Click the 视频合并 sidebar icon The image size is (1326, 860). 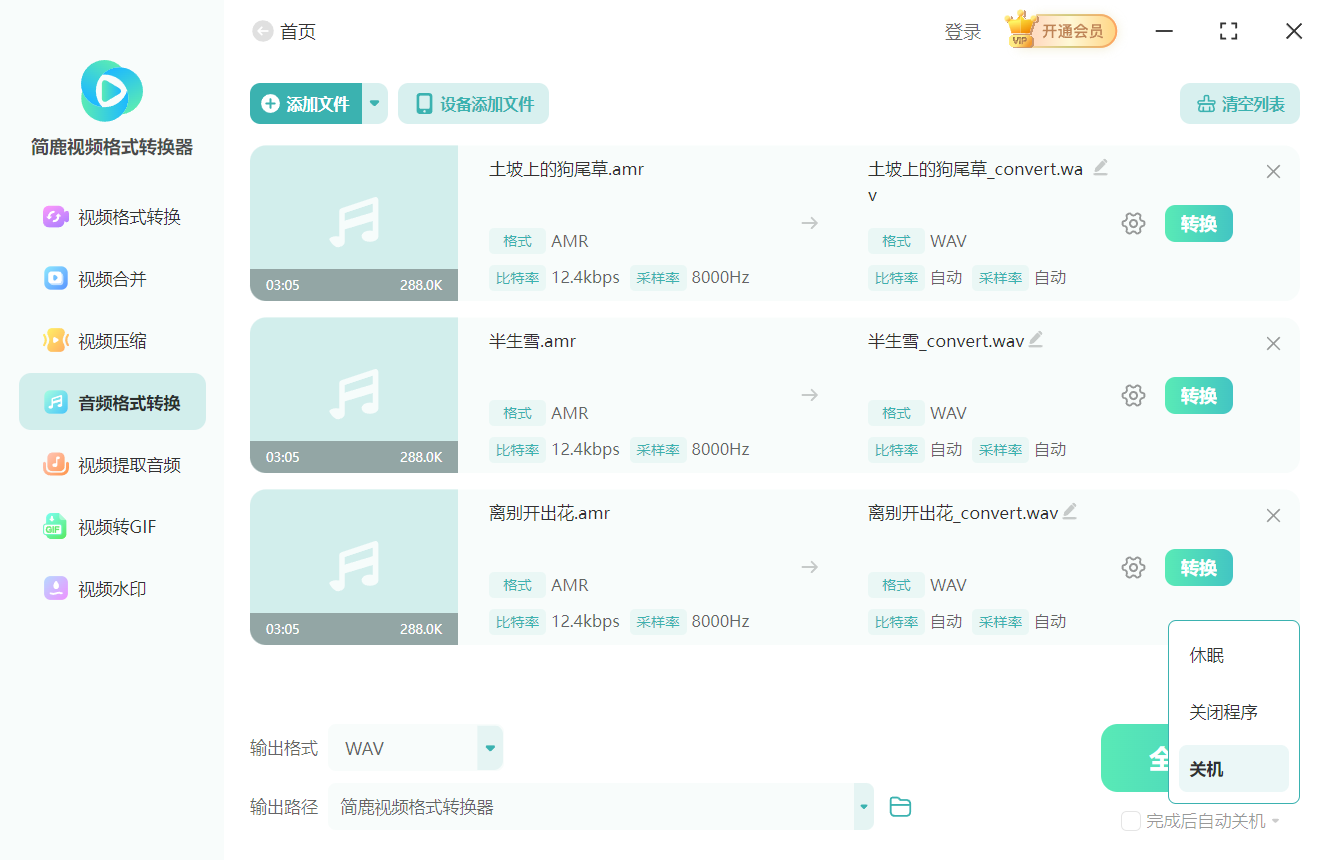point(55,279)
